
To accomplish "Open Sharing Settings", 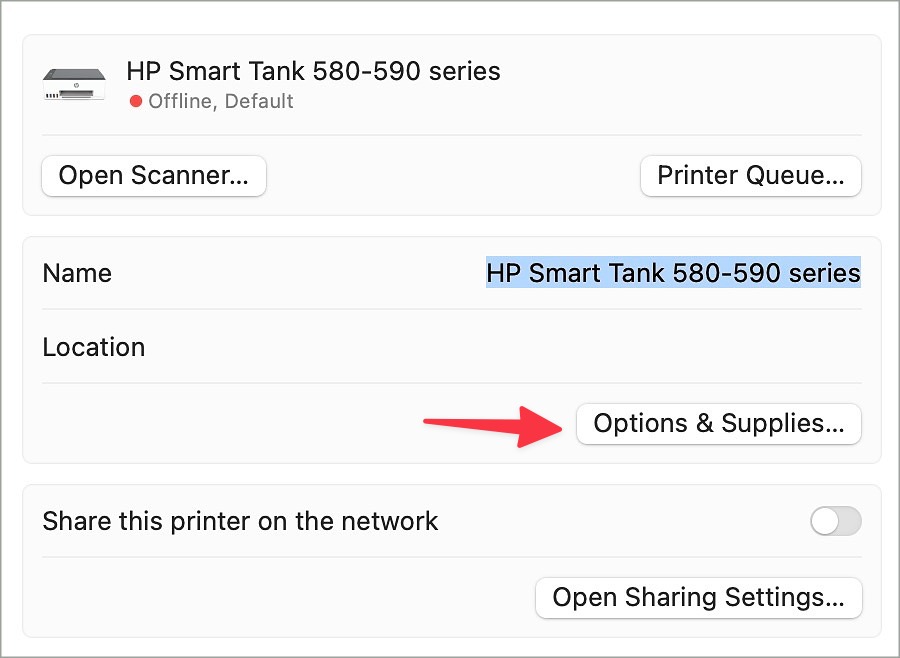I will pyautogui.click(x=699, y=598).
